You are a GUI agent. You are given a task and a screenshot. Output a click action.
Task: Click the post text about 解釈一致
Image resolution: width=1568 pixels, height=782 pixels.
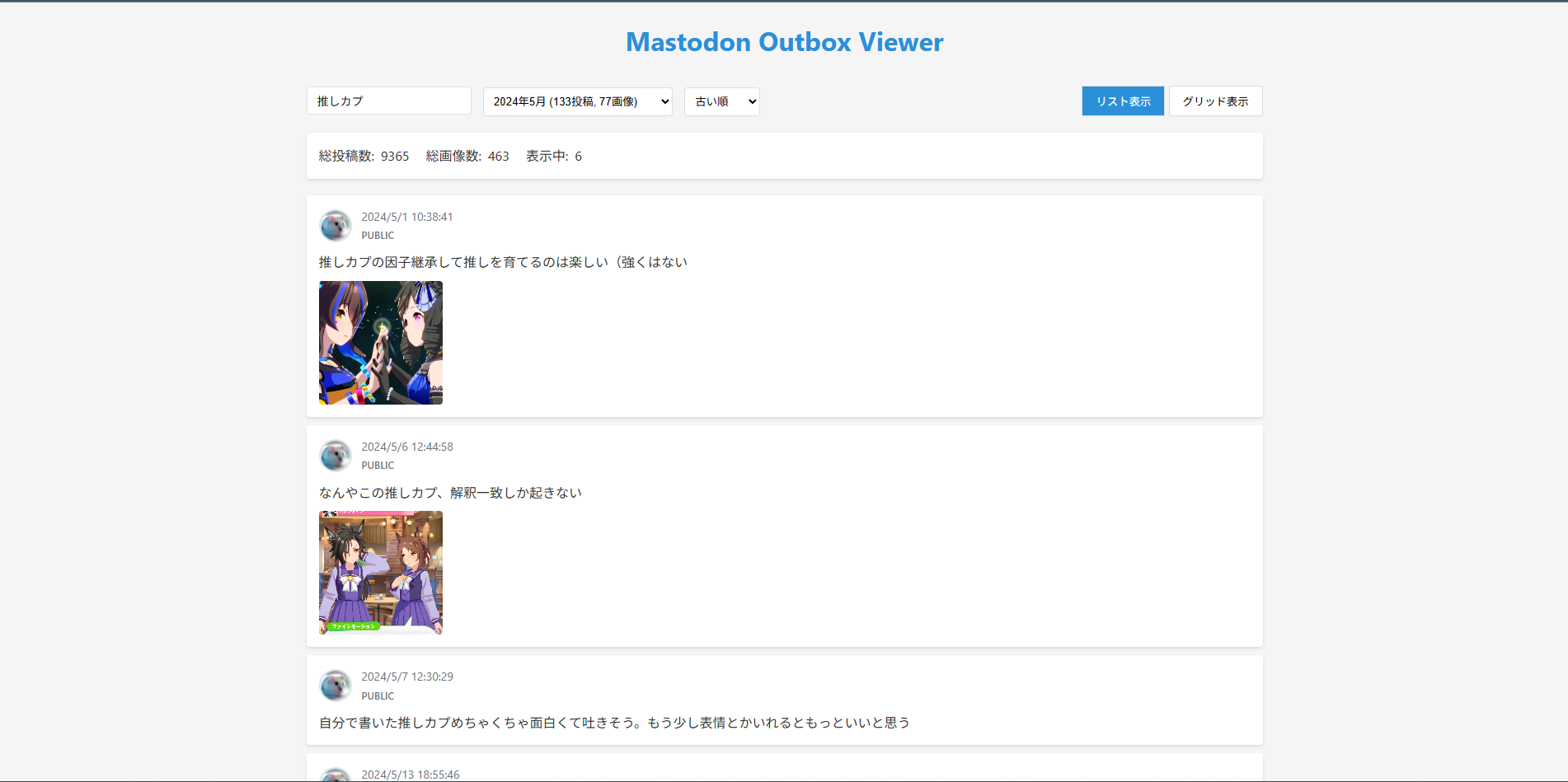pyautogui.click(x=450, y=493)
